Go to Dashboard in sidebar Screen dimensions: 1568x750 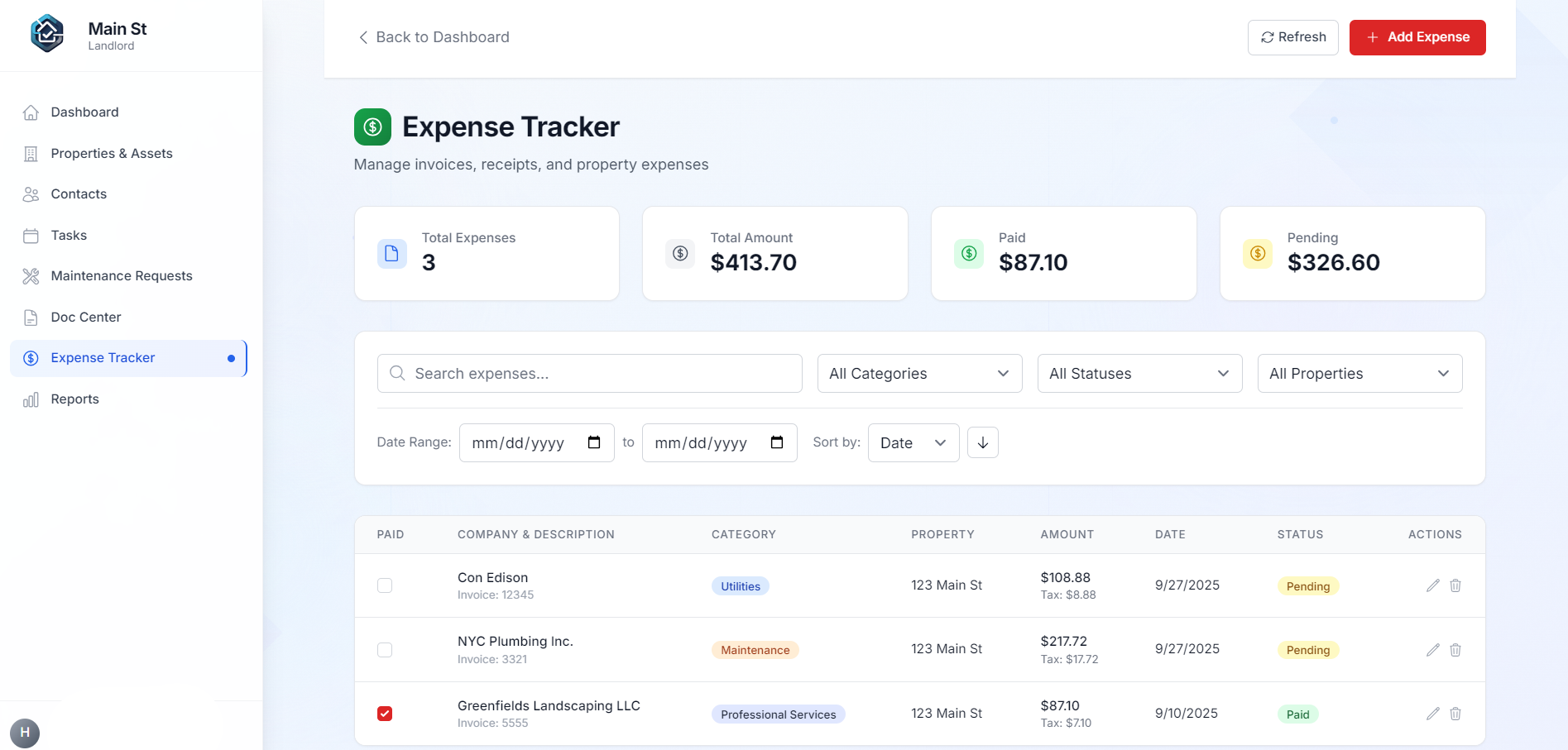tap(129, 112)
